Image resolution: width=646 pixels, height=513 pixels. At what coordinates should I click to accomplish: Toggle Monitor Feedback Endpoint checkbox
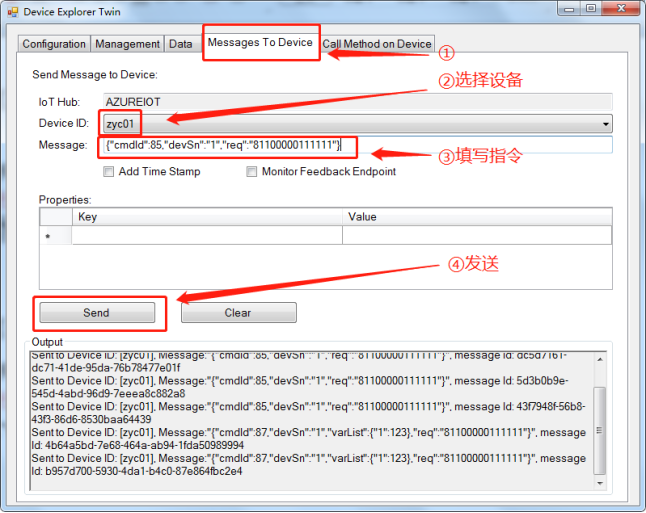[x=252, y=172]
